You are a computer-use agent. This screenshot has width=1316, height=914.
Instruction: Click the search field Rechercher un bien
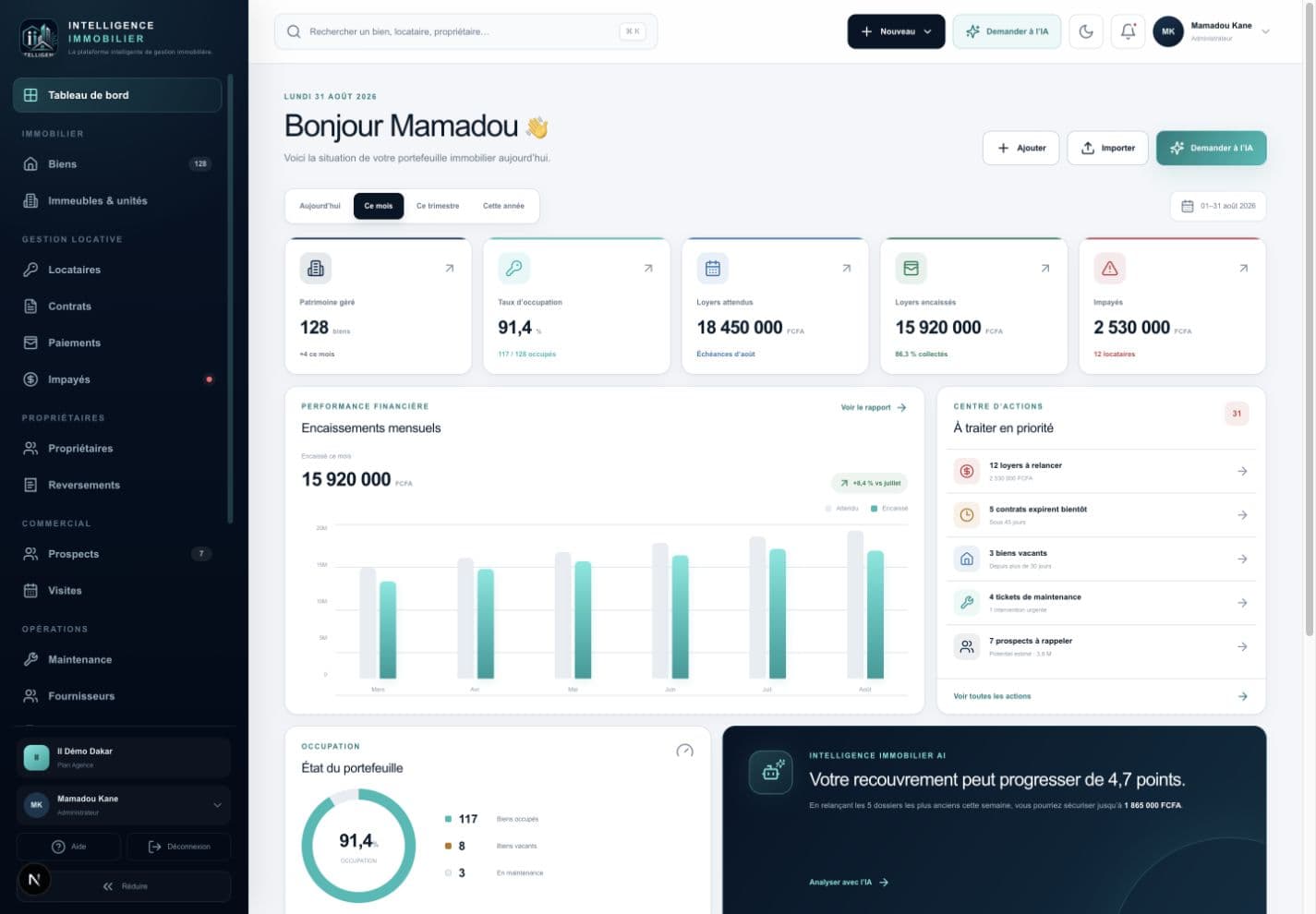[x=465, y=31]
